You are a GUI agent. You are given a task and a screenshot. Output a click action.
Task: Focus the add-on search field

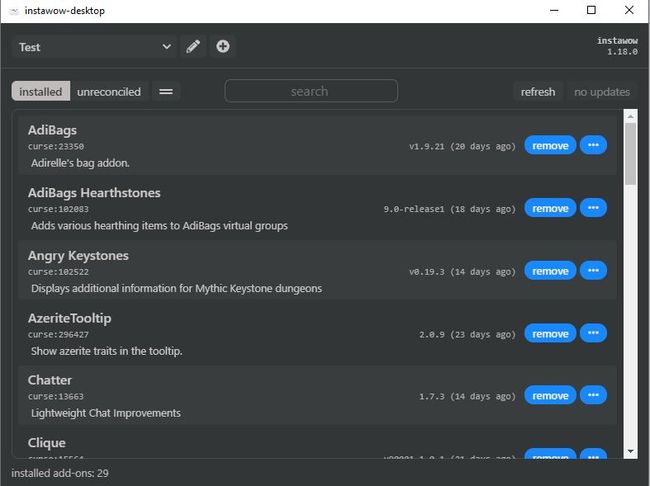pyautogui.click(x=310, y=91)
